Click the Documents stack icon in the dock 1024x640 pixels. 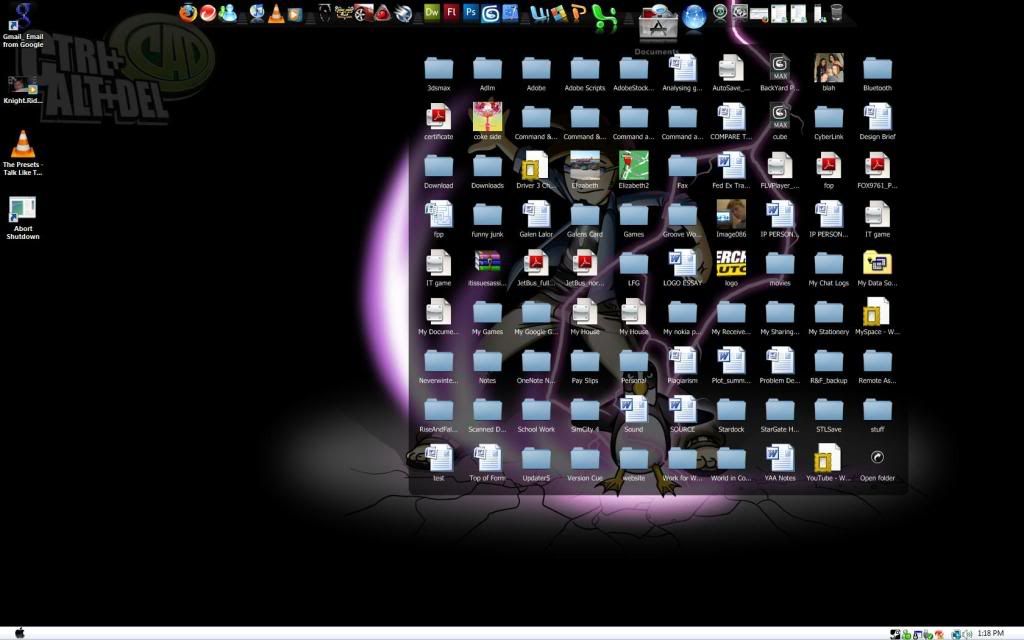pos(658,23)
